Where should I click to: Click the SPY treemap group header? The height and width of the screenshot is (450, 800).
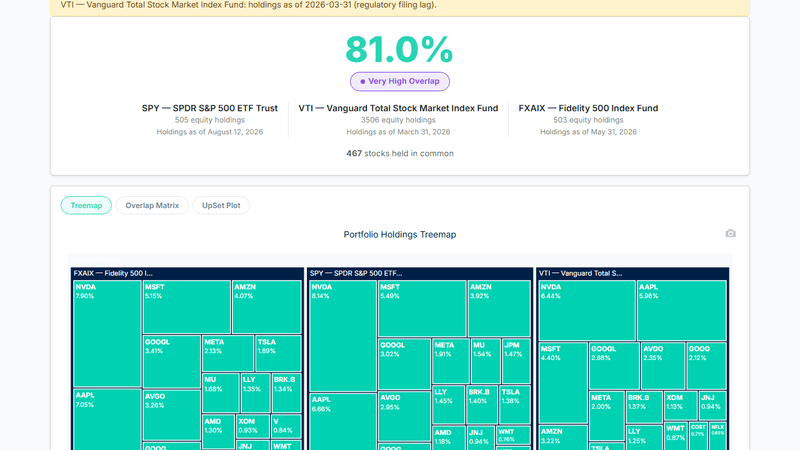point(421,273)
